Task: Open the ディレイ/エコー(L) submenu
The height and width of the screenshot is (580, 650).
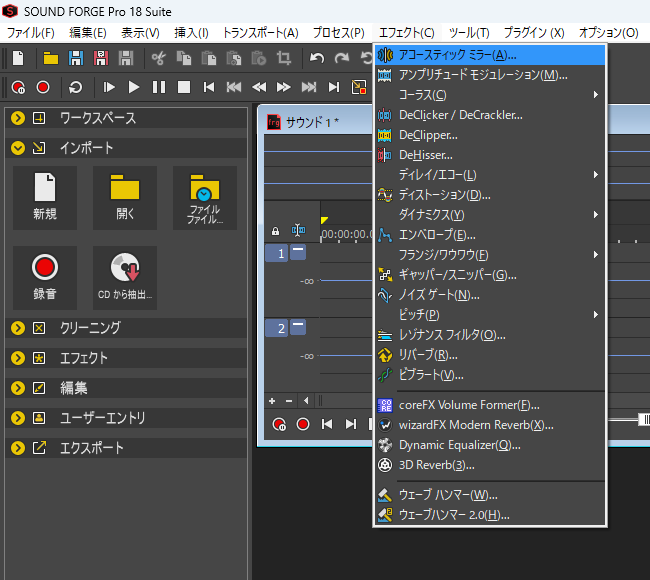Action: 490,175
